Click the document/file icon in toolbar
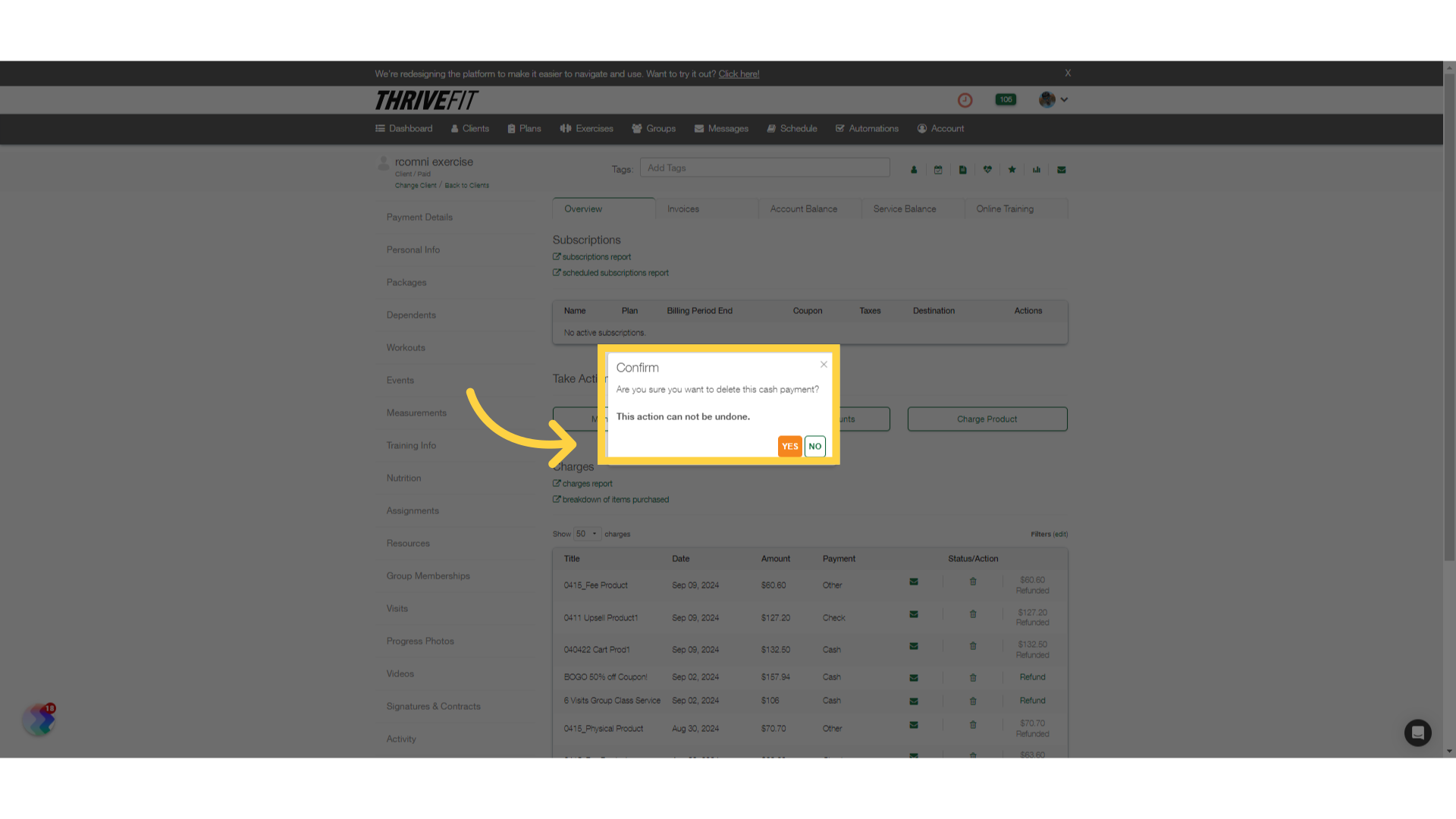The height and width of the screenshot is (819, 1456). 963,169
